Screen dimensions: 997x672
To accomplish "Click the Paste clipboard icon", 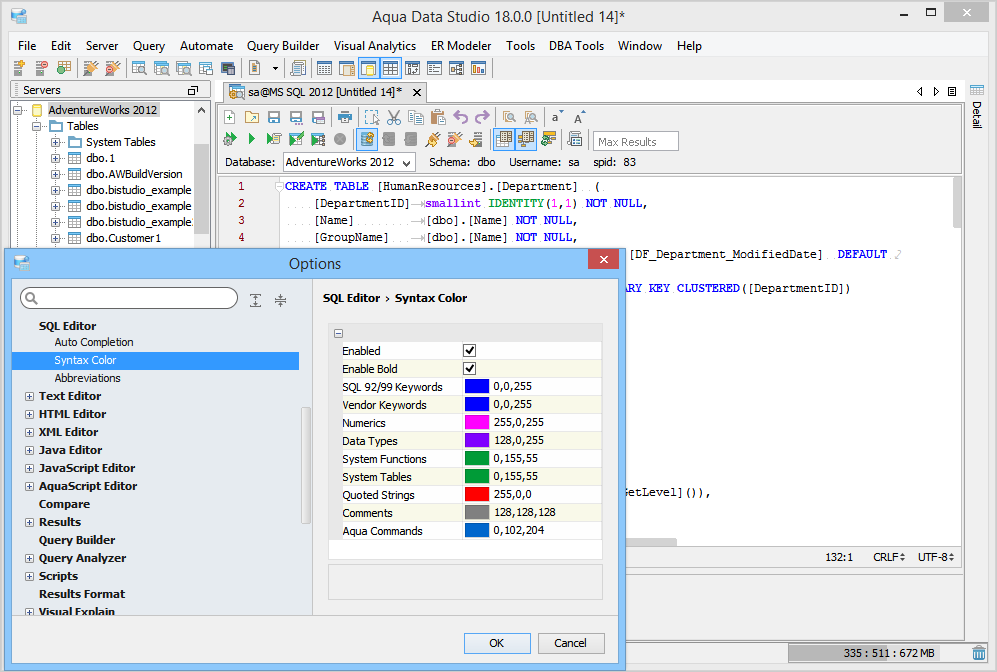I will (438, 118).
